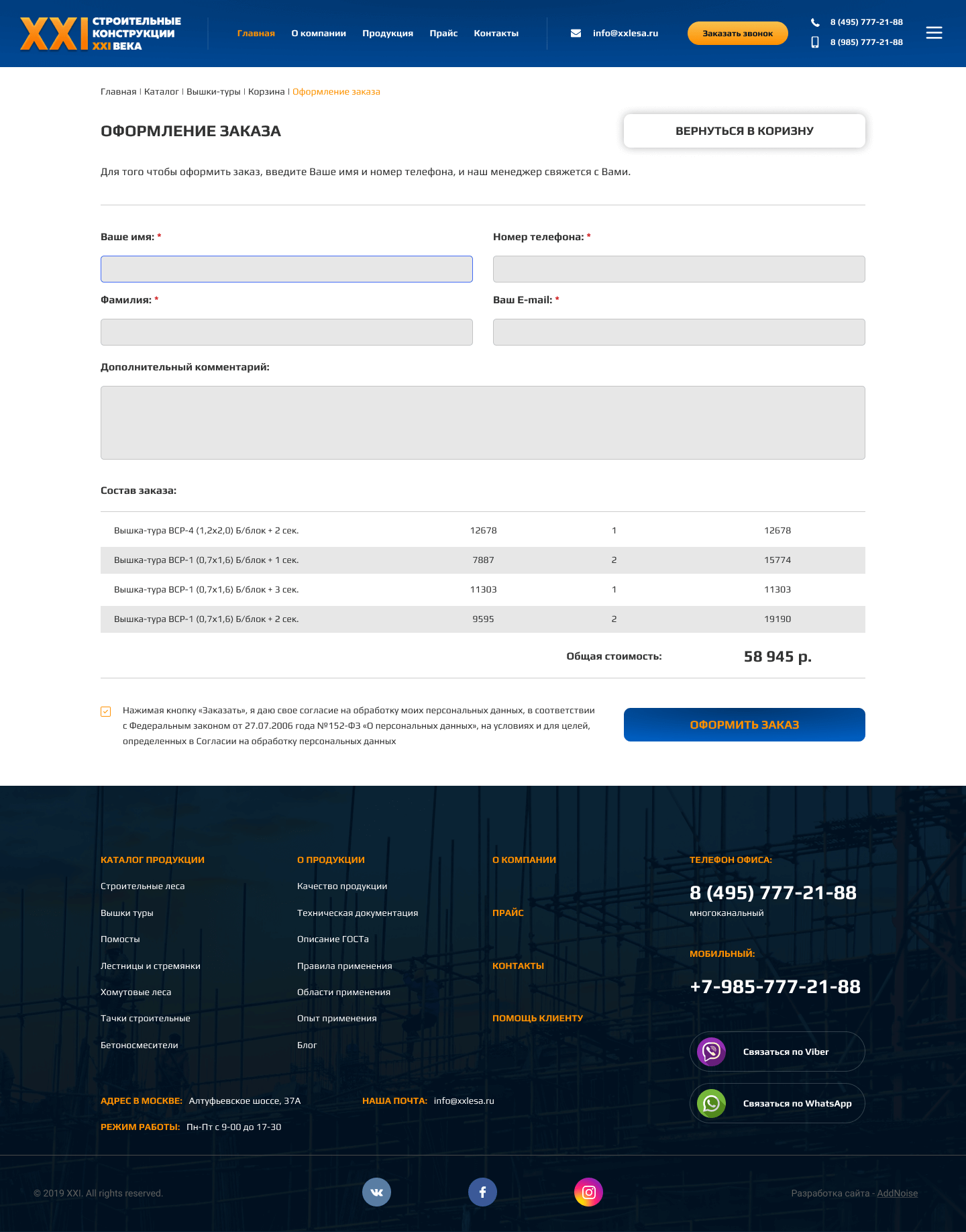Open Лестницы и стремянки footer link
Screen dimensions: 966x1232
(150, 966)
